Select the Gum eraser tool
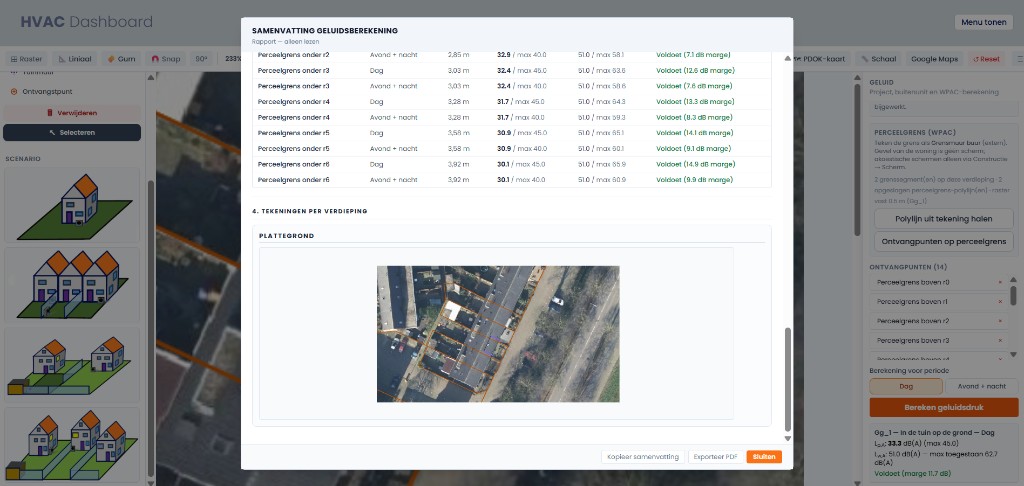Image resolution: width=1024 pixels, height=486 pixels. [x=121, y=59]
